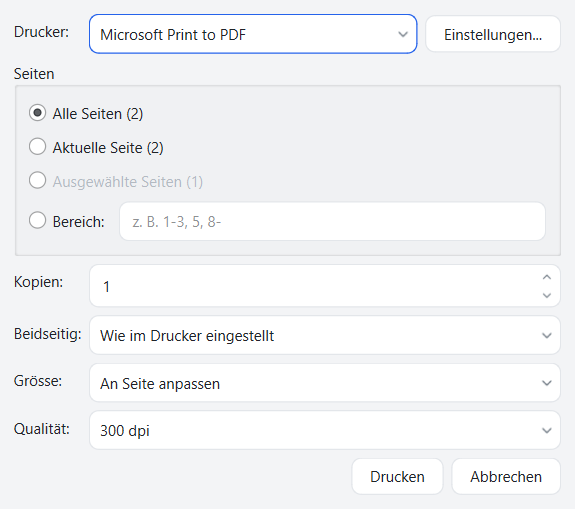Click the page range input field
This screenshot has width=575, height=509.
(x=332, y=221)
